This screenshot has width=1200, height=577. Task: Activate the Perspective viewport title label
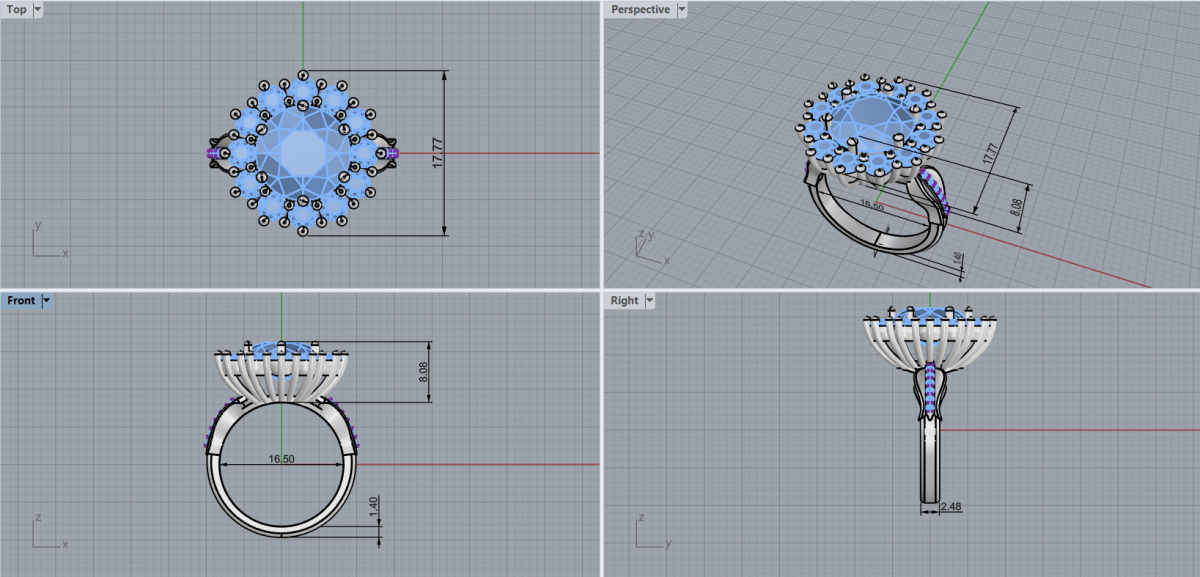[641, 10]
